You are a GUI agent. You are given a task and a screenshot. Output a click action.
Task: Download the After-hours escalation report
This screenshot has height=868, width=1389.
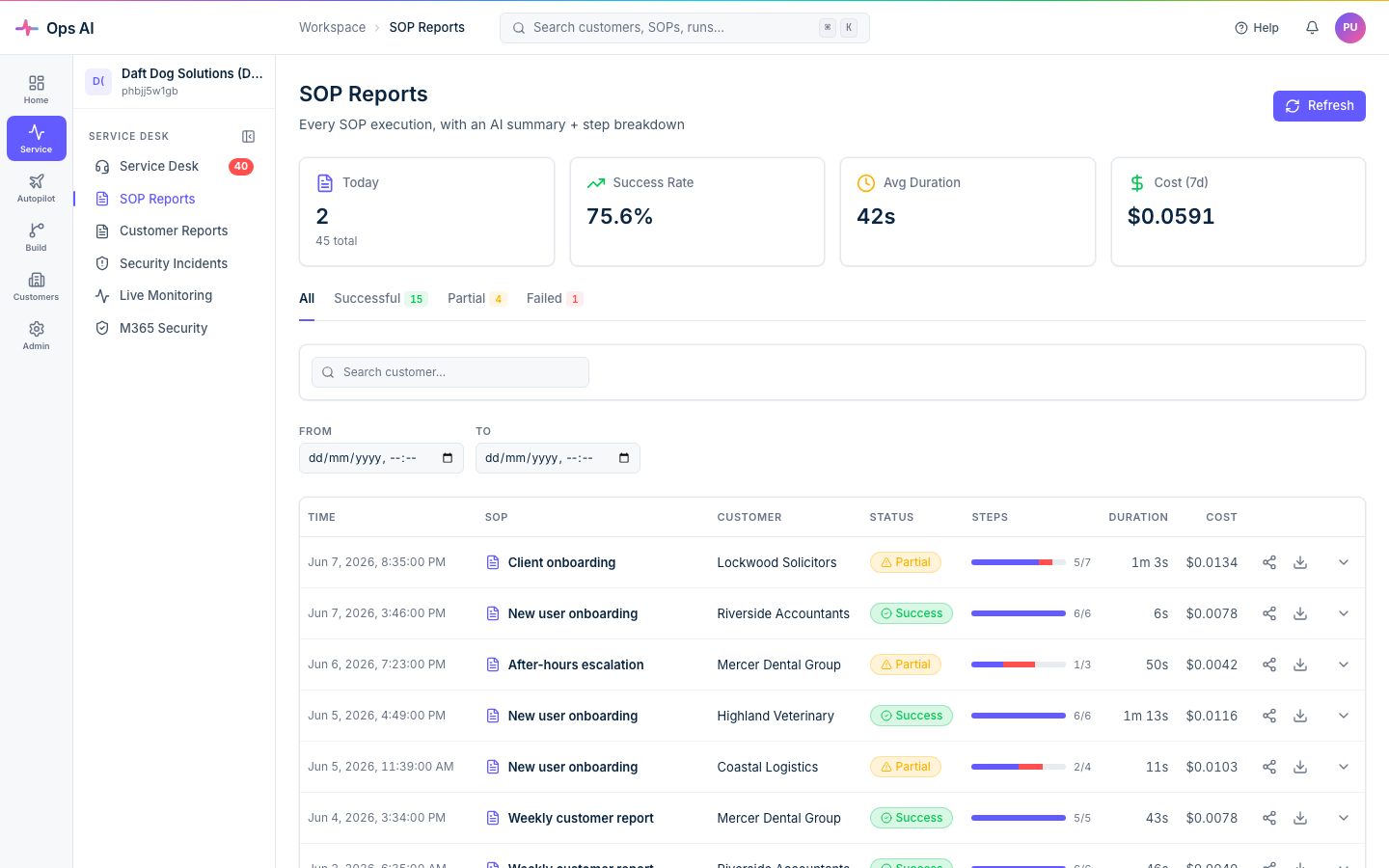click(1300, 665)
